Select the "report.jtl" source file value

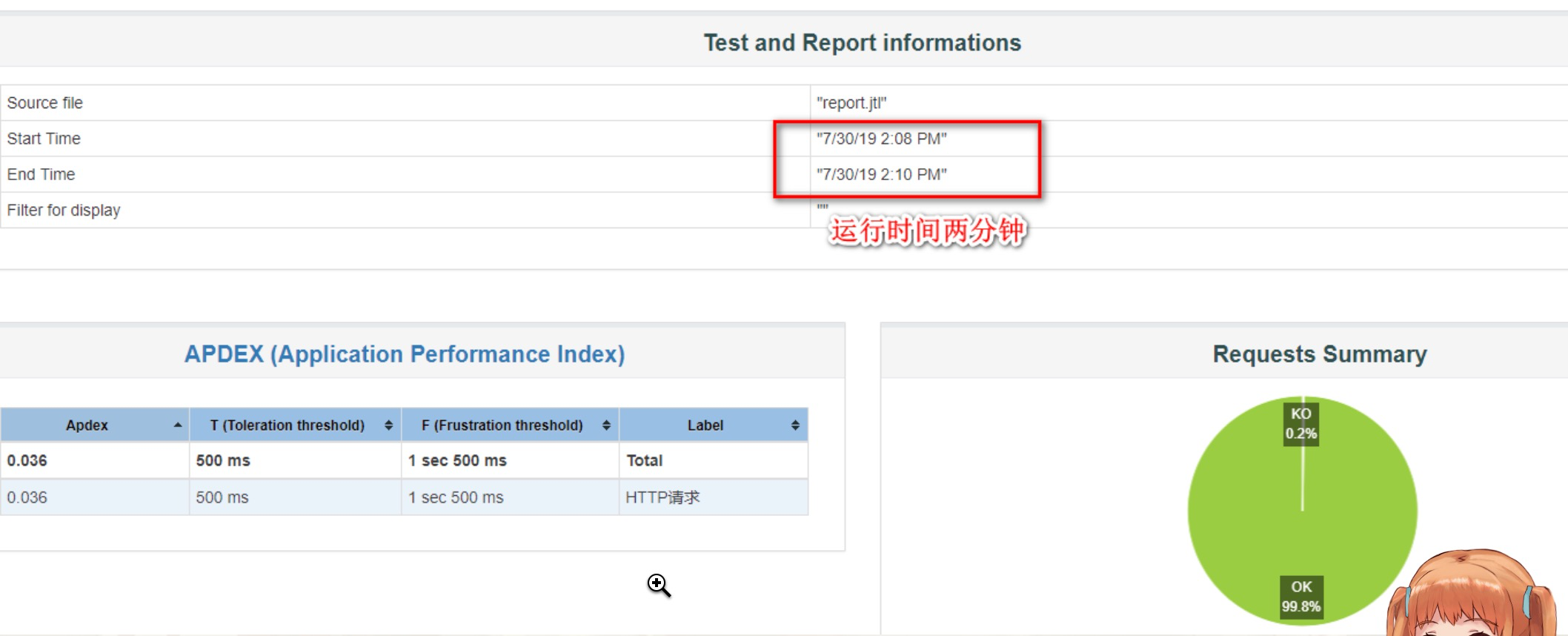click(x=851, y=103)
